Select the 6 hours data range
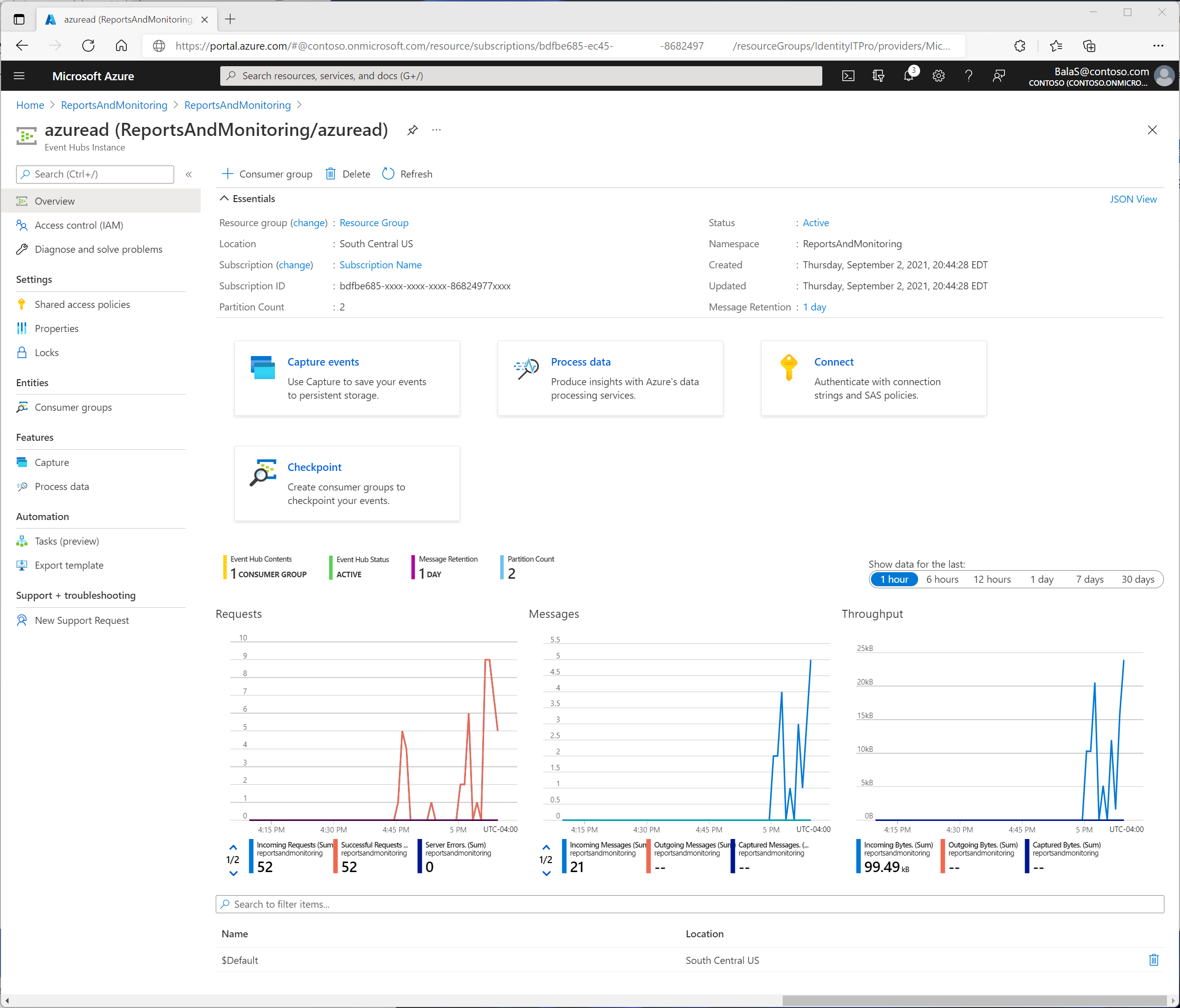Screen dimensions: 1180x1008 pyautogui.click(x=942, y=579)
